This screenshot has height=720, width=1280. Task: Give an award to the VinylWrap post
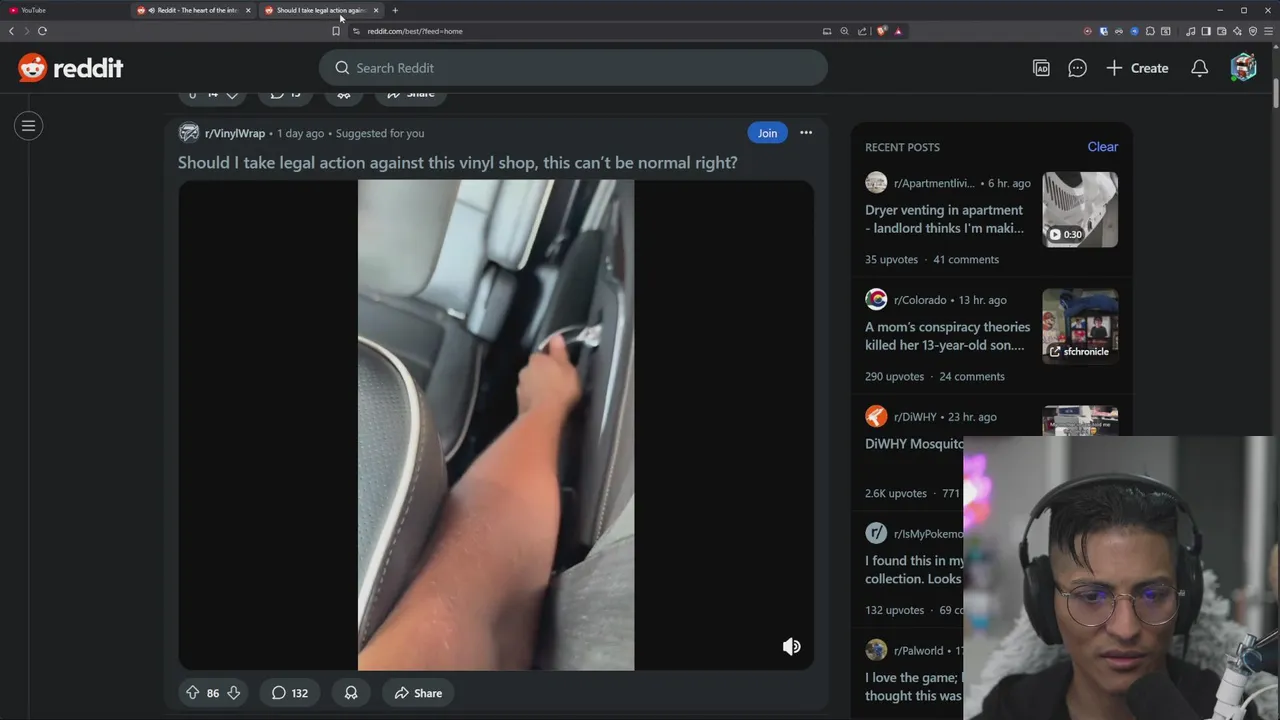[351, 693]
